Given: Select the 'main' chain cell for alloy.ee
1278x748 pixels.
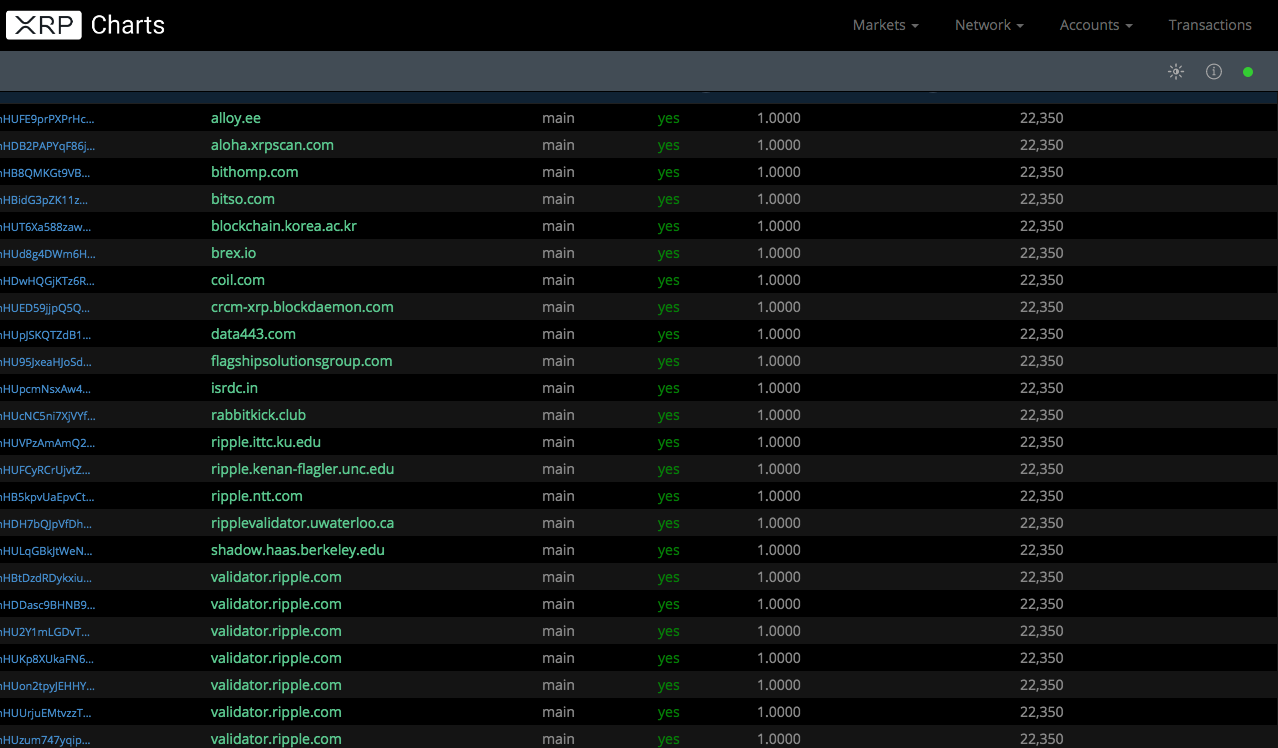Looking at the screenshot, I should pyautogui.click(x=558, y=118).
